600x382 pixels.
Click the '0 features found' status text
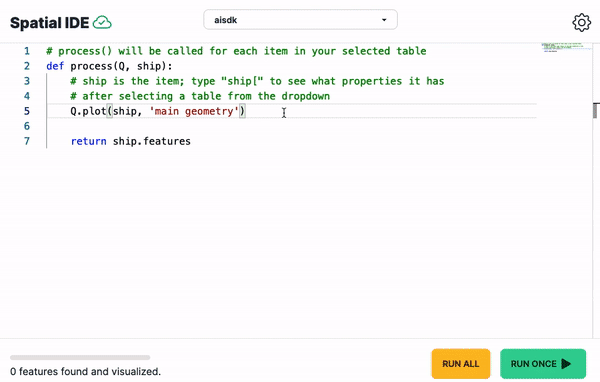click(85, 371)
